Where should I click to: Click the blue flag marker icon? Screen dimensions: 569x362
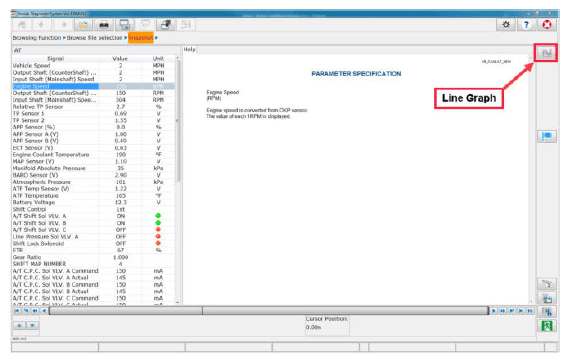click(547, 136)
